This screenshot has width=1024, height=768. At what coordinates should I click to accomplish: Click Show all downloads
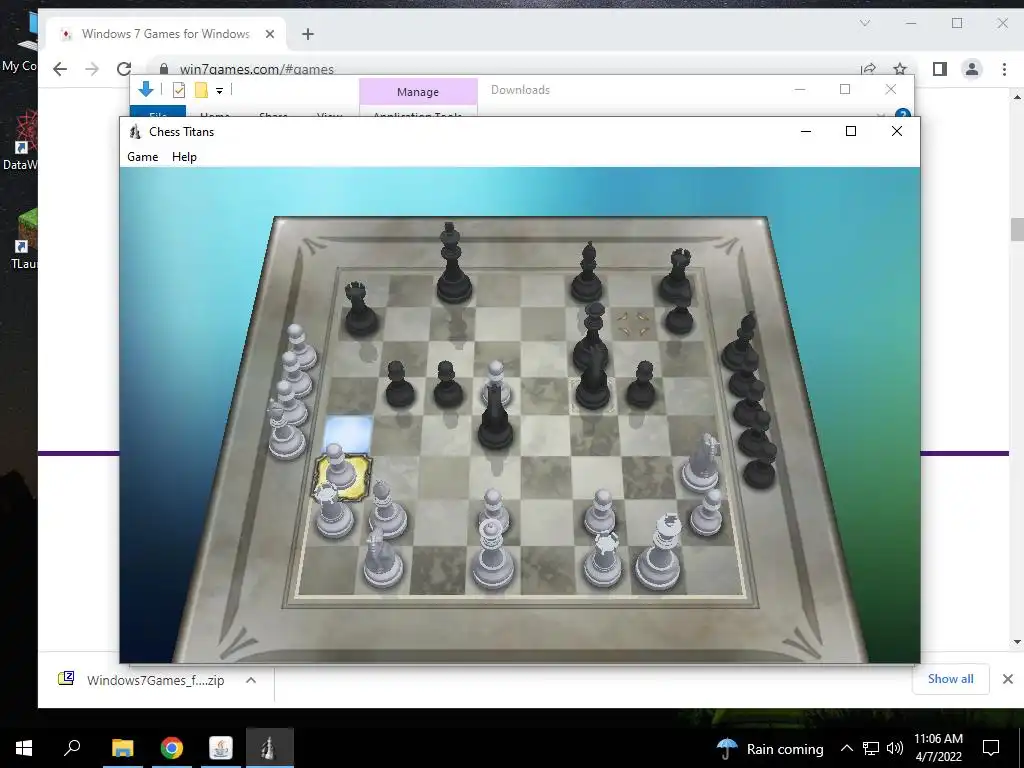click(x=950, y=679)
